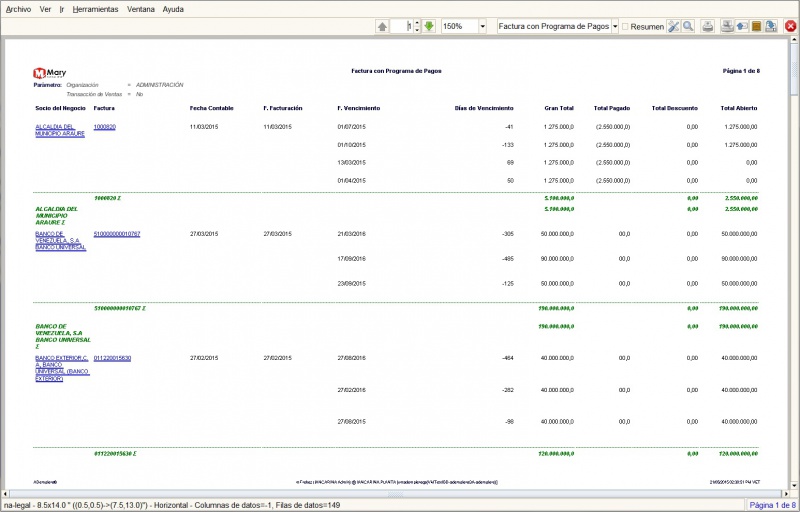Click the due date 01/04/2015

[352, 181]
